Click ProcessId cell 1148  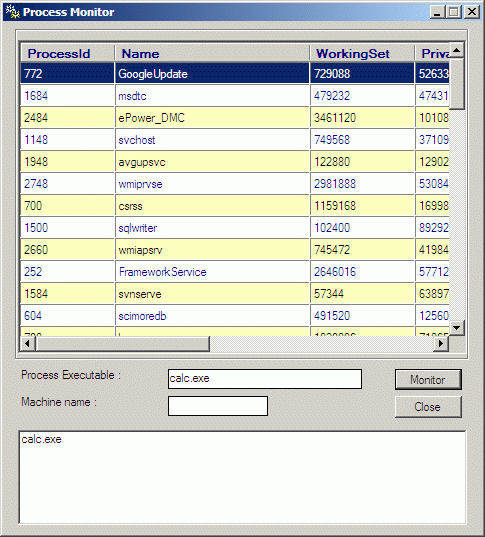pyautogui.click(x=67, y=139)
